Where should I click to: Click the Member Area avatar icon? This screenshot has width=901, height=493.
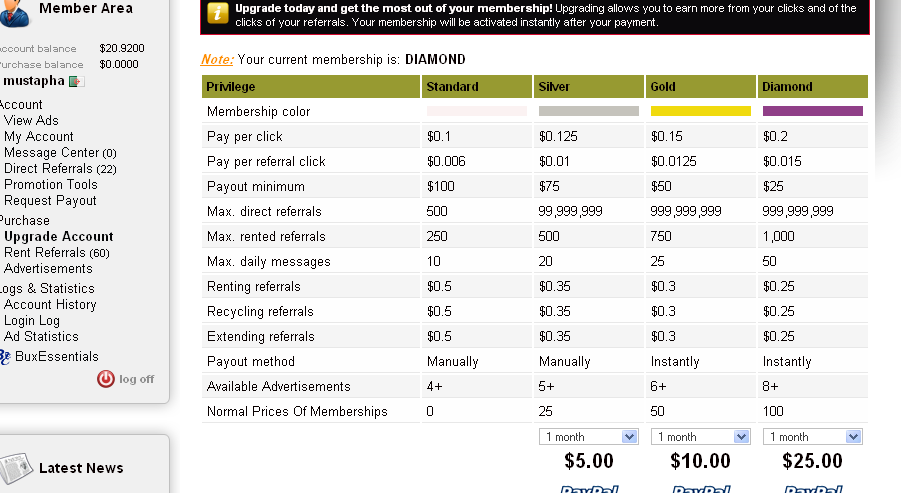[14, 13]
